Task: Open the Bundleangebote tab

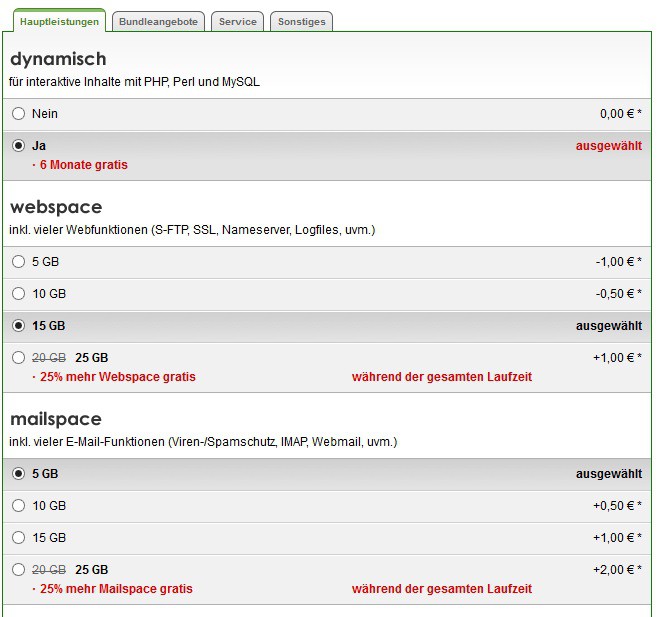Action: (x=157, y=21)
